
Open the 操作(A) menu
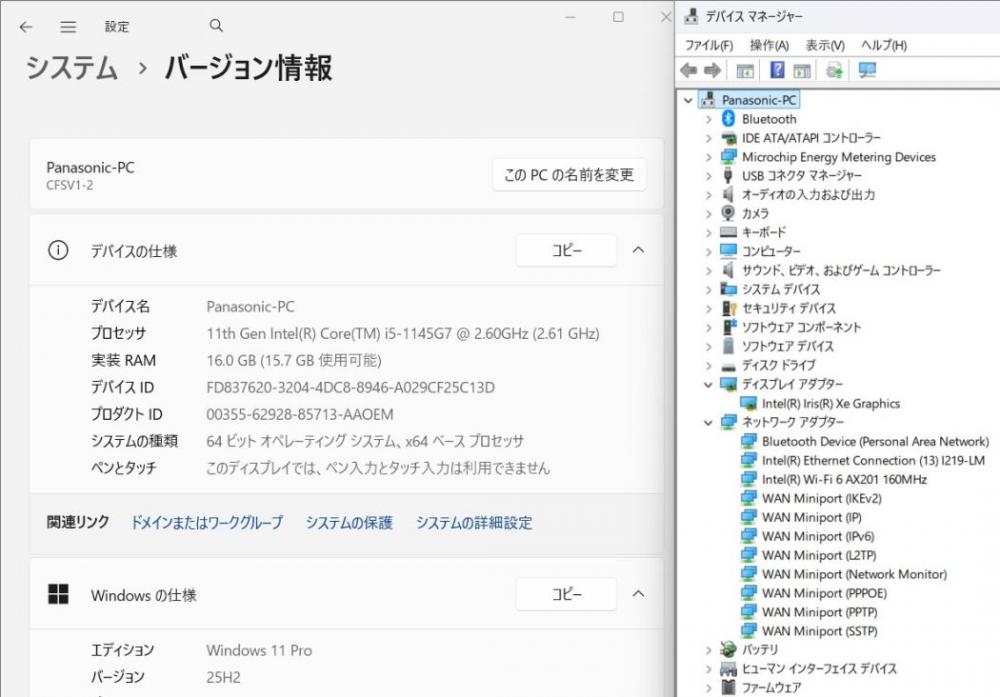[x=769, y=45]
